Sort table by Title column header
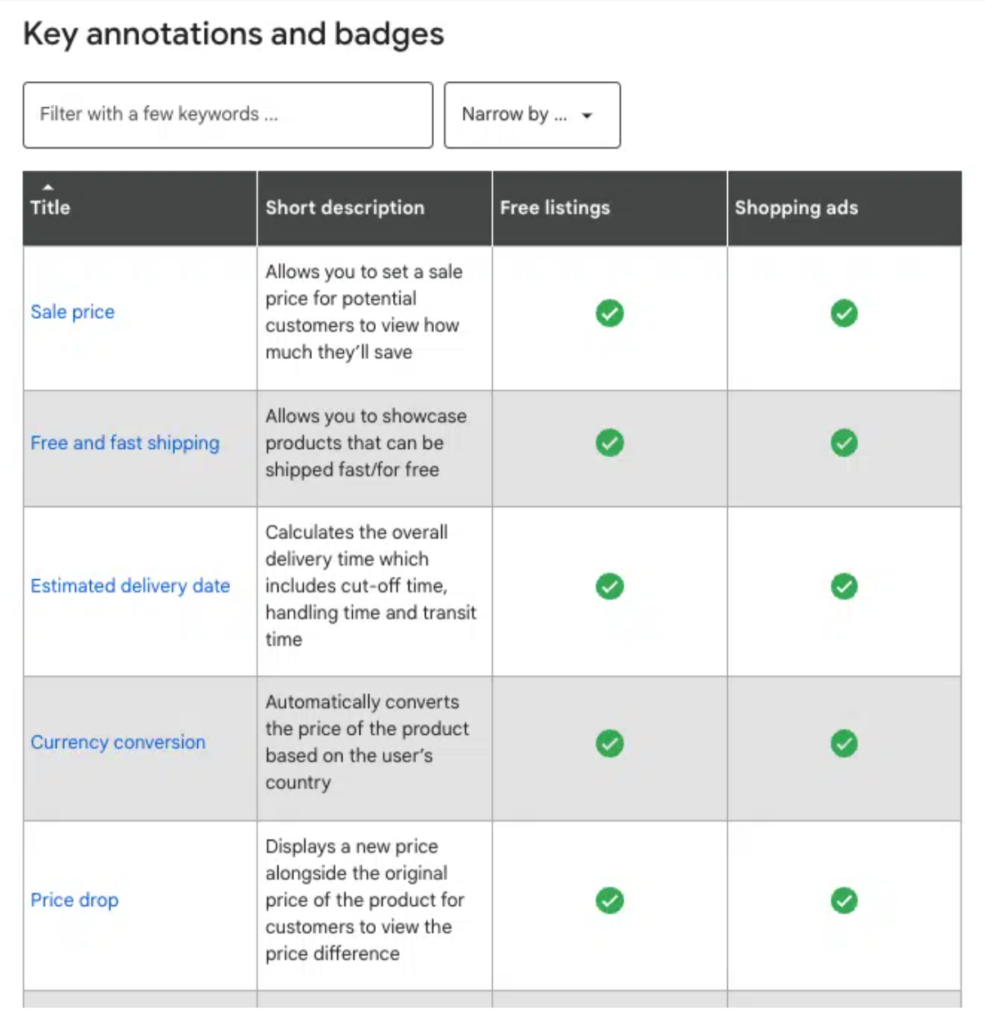The width and height of the screenshot is (985, 1024). (x=51, y=208)
